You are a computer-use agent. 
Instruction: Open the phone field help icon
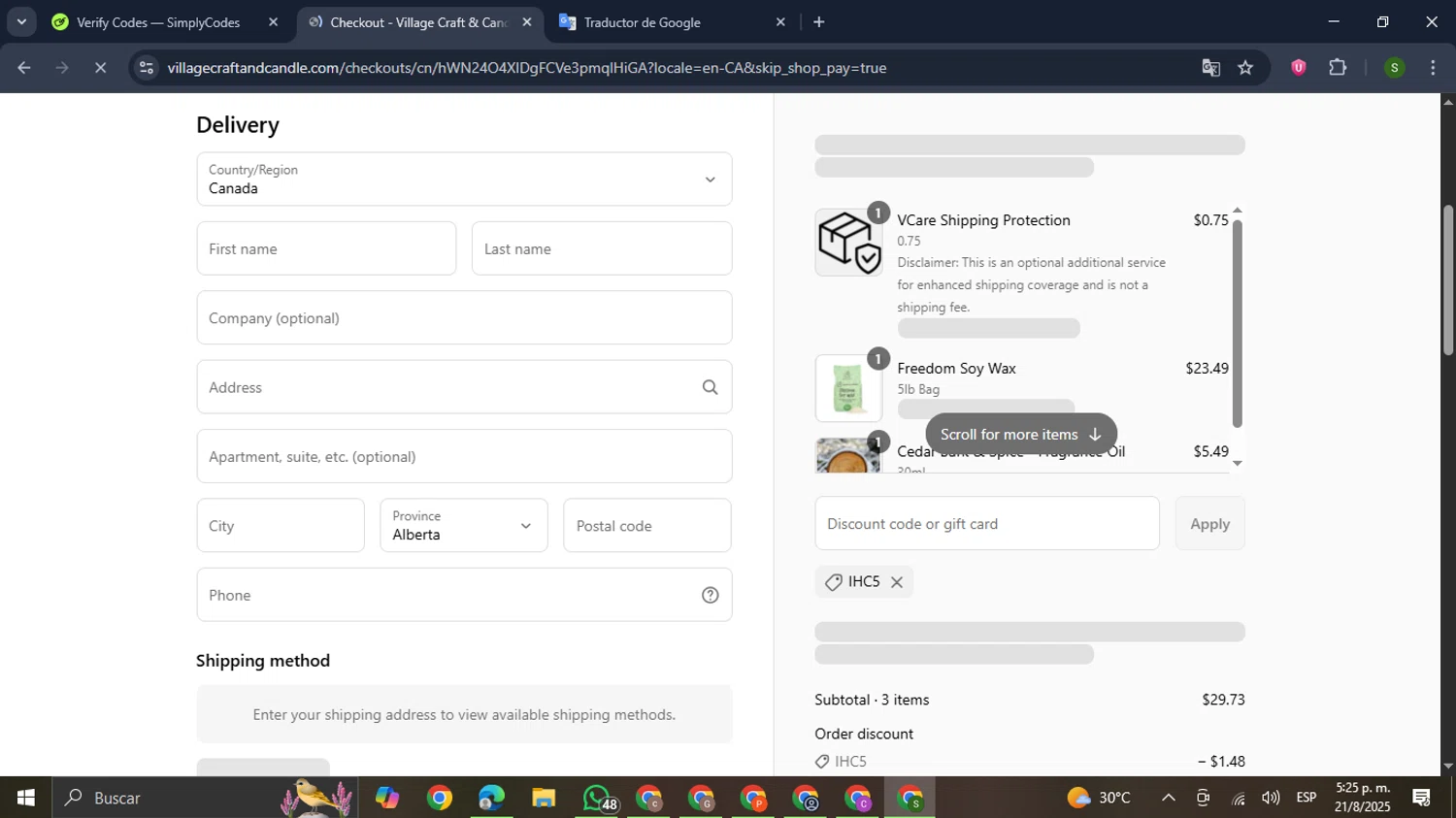[x=710, y=595]
